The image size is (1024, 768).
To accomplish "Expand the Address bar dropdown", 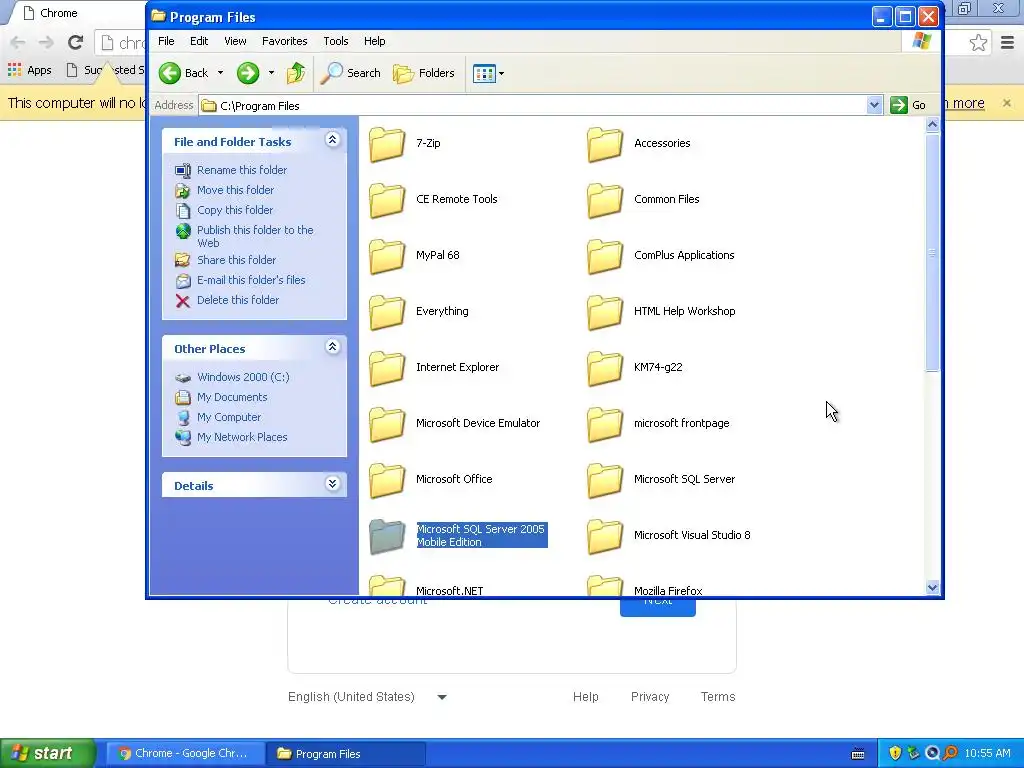I will 874,105.
